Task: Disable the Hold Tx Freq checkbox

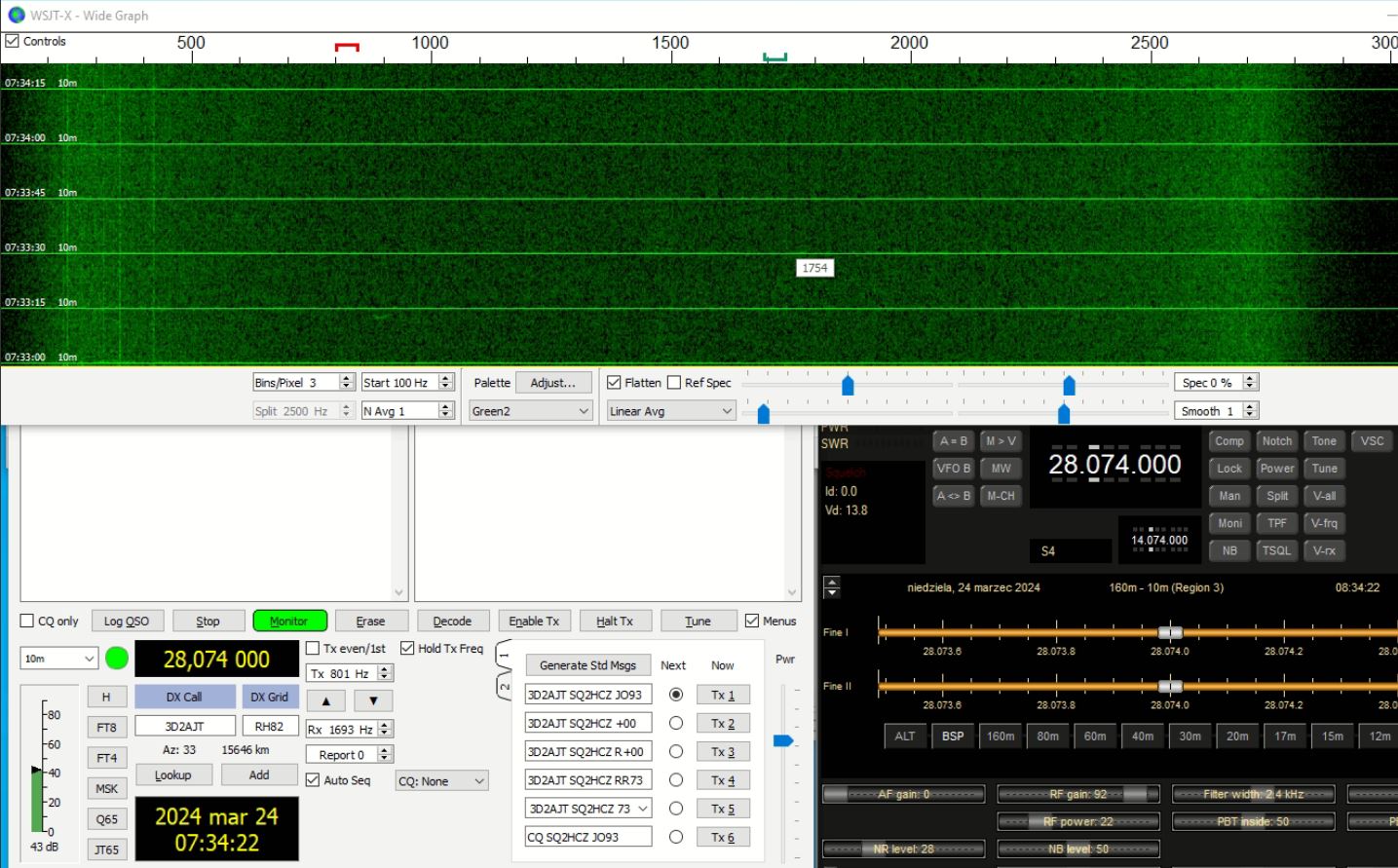Action: point(407,648)
